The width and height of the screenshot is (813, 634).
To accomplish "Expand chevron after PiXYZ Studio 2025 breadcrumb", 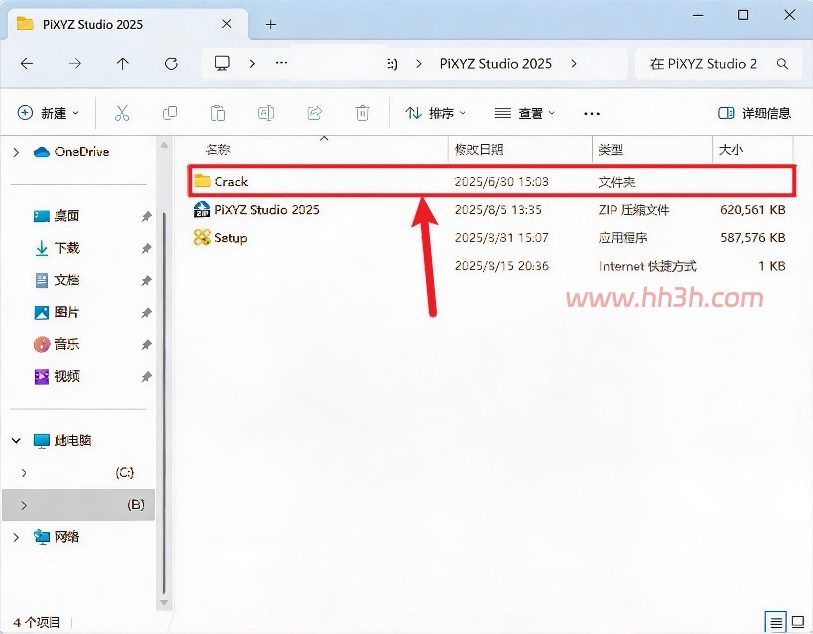I will [573, 64].
